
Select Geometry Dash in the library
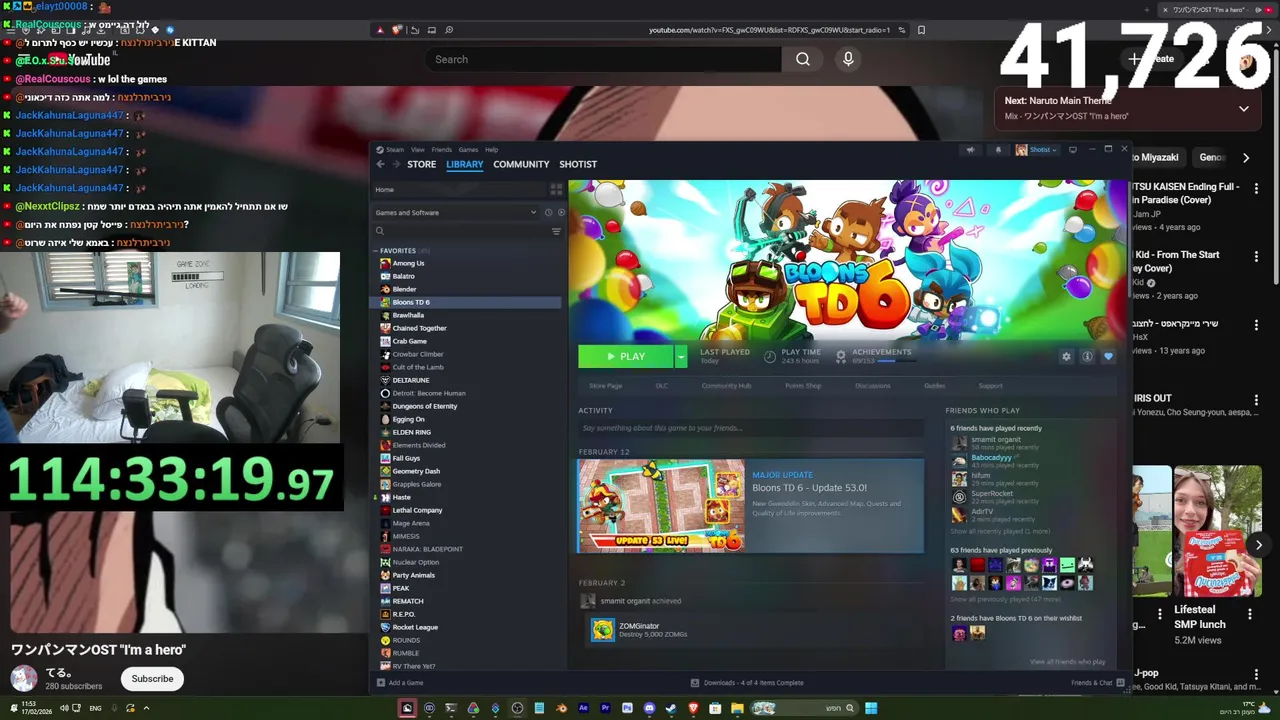(416, 471)
